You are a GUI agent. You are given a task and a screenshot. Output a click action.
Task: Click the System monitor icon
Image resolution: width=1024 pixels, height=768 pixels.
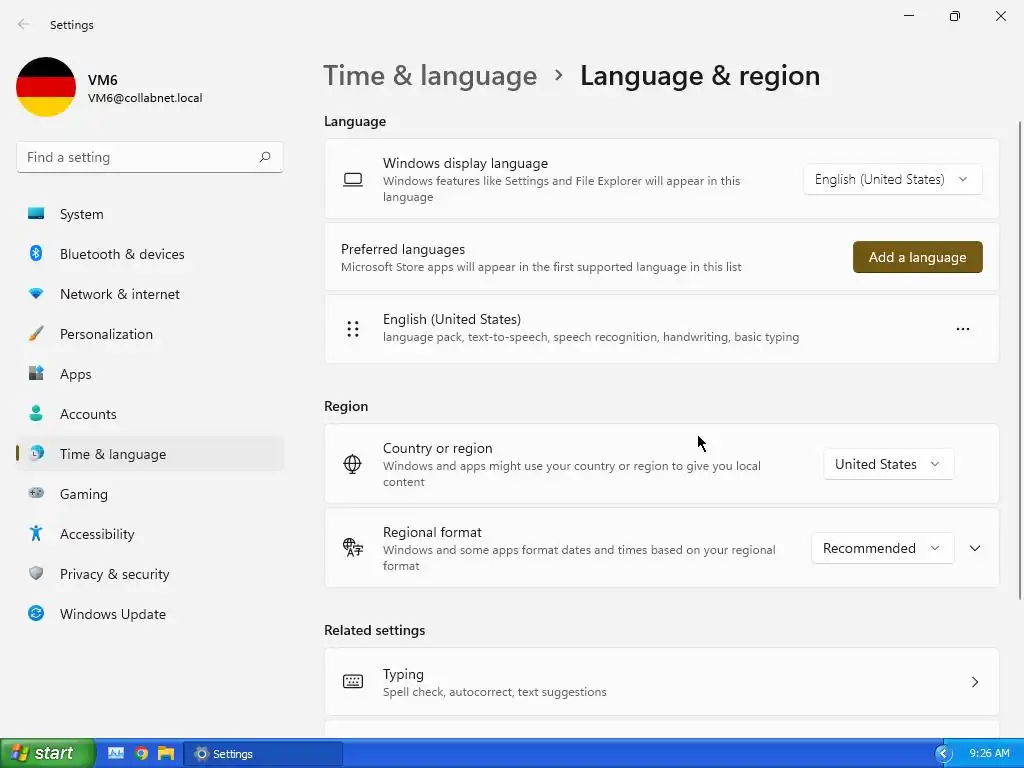[x=36, y=214]
